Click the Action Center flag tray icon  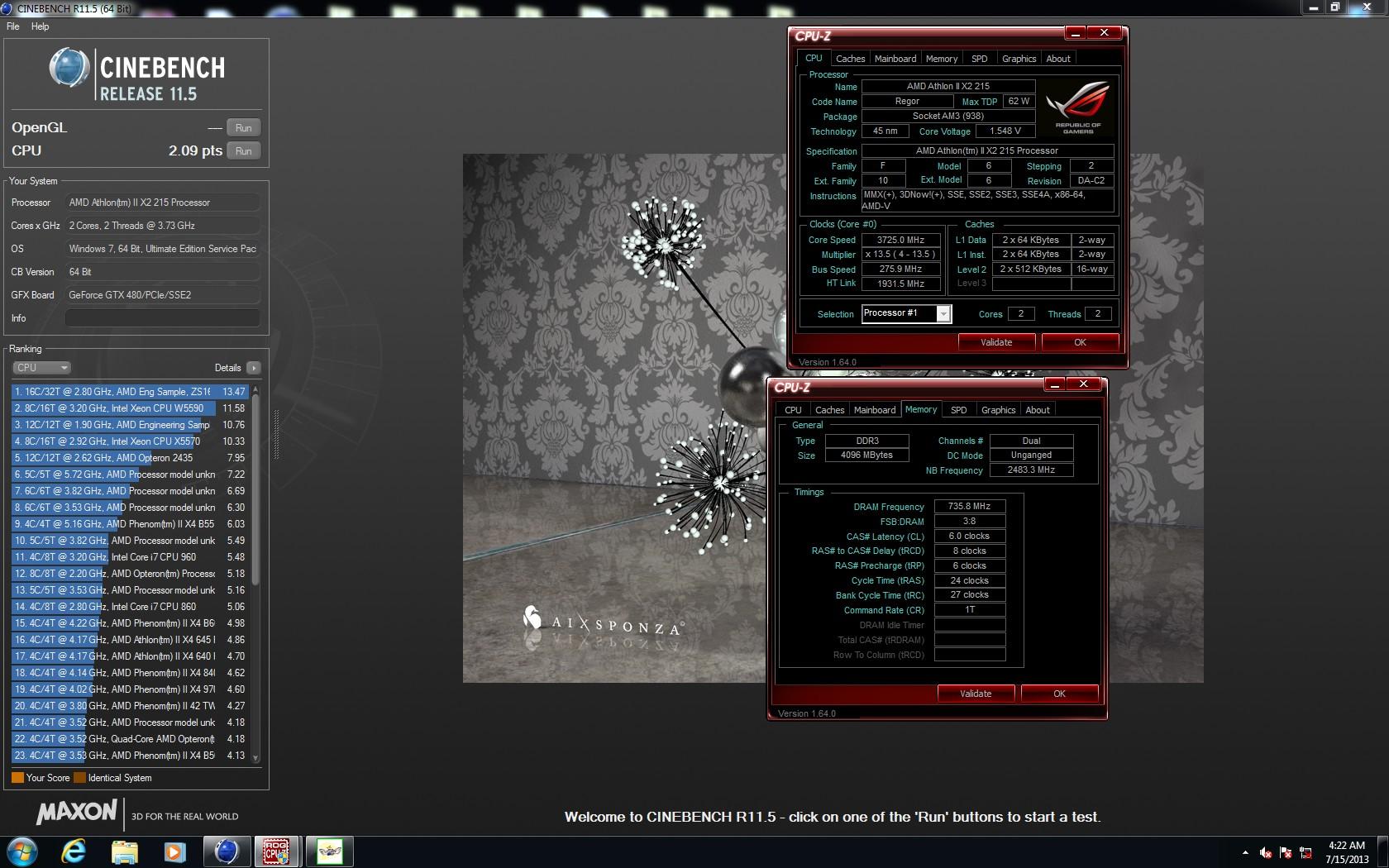(x=1286, y=852)
